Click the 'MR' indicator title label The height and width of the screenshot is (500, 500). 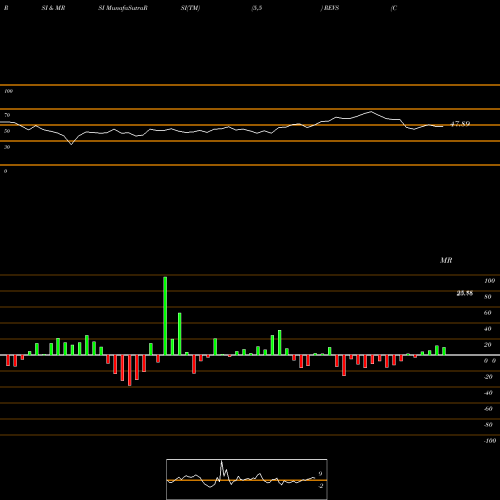pyautogui.click(x=446, y=260)
